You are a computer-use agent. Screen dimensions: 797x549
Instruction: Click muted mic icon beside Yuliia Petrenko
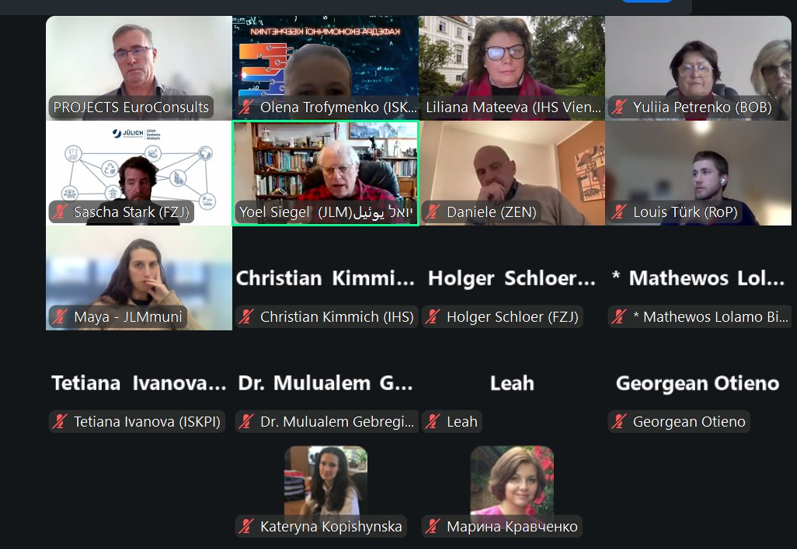619,107
